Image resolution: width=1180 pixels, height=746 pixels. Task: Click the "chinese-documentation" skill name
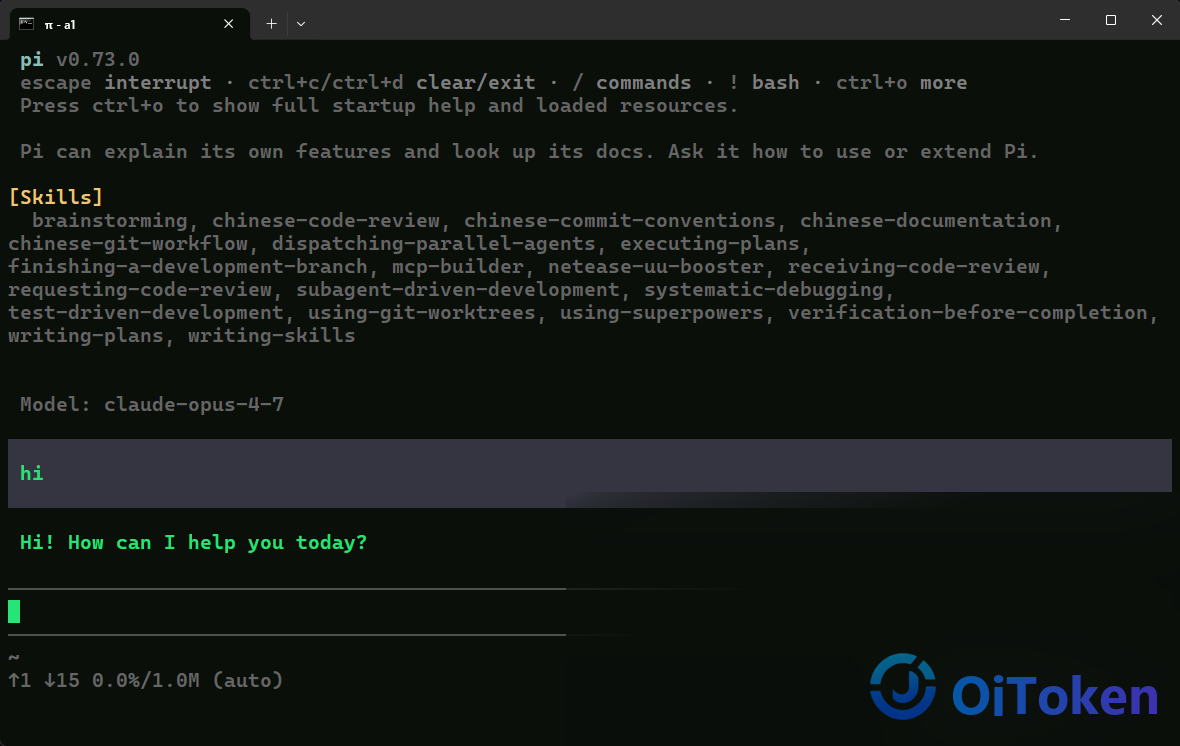click(926, 221)
